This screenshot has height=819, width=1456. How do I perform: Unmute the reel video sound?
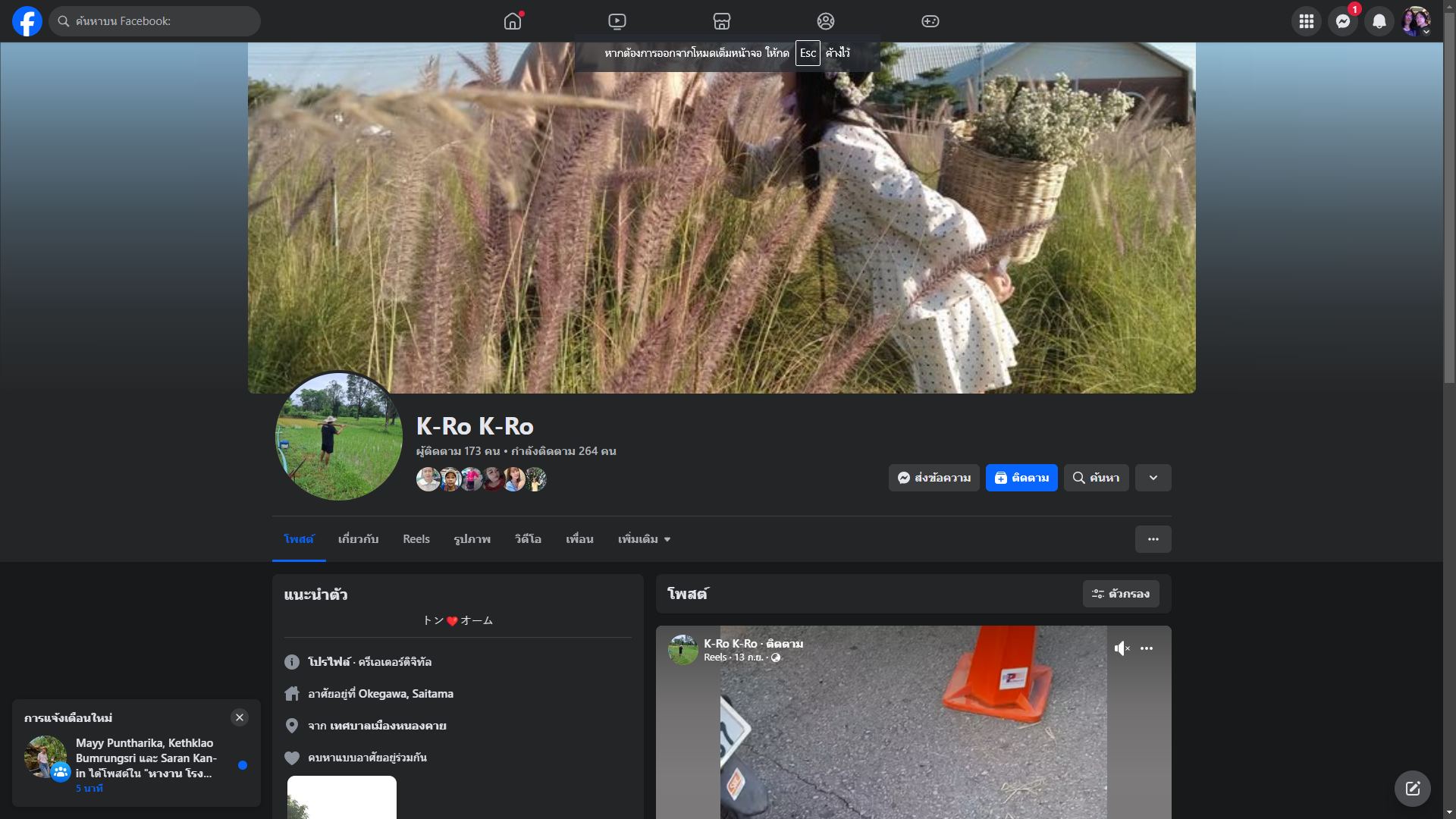[1122, 648]
